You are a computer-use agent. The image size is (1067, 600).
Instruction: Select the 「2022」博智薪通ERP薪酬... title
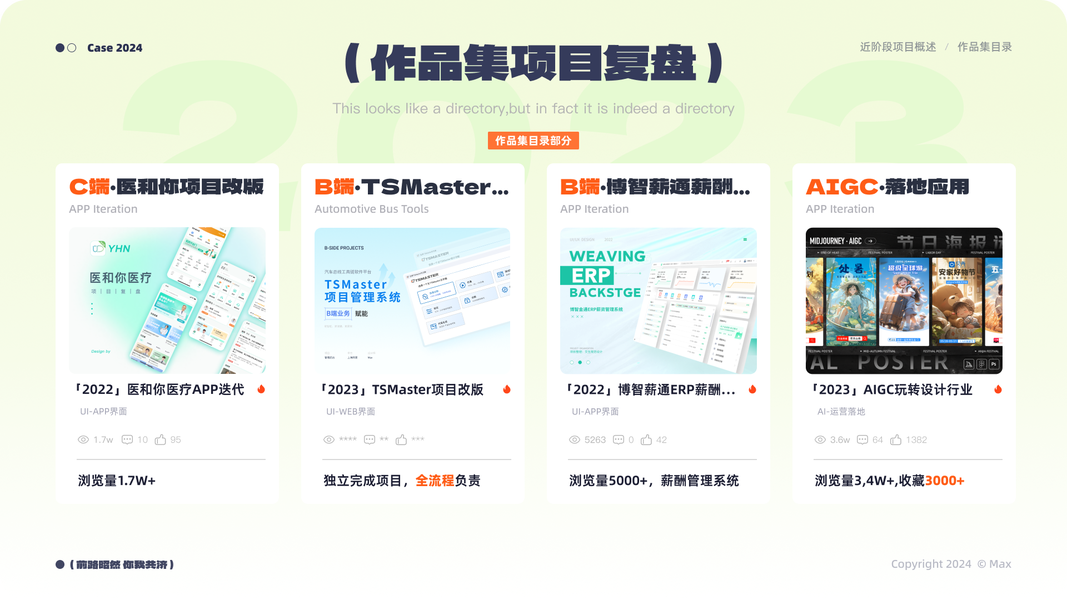pos(649,390)
